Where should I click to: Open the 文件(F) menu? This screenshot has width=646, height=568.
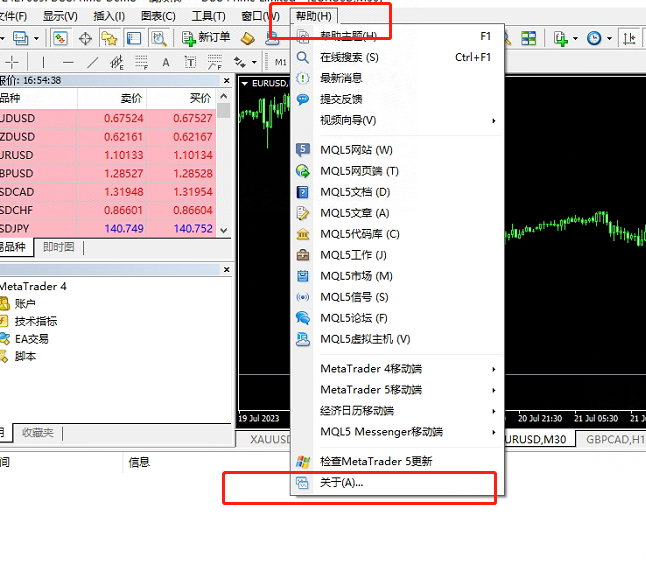coord(13,16)
